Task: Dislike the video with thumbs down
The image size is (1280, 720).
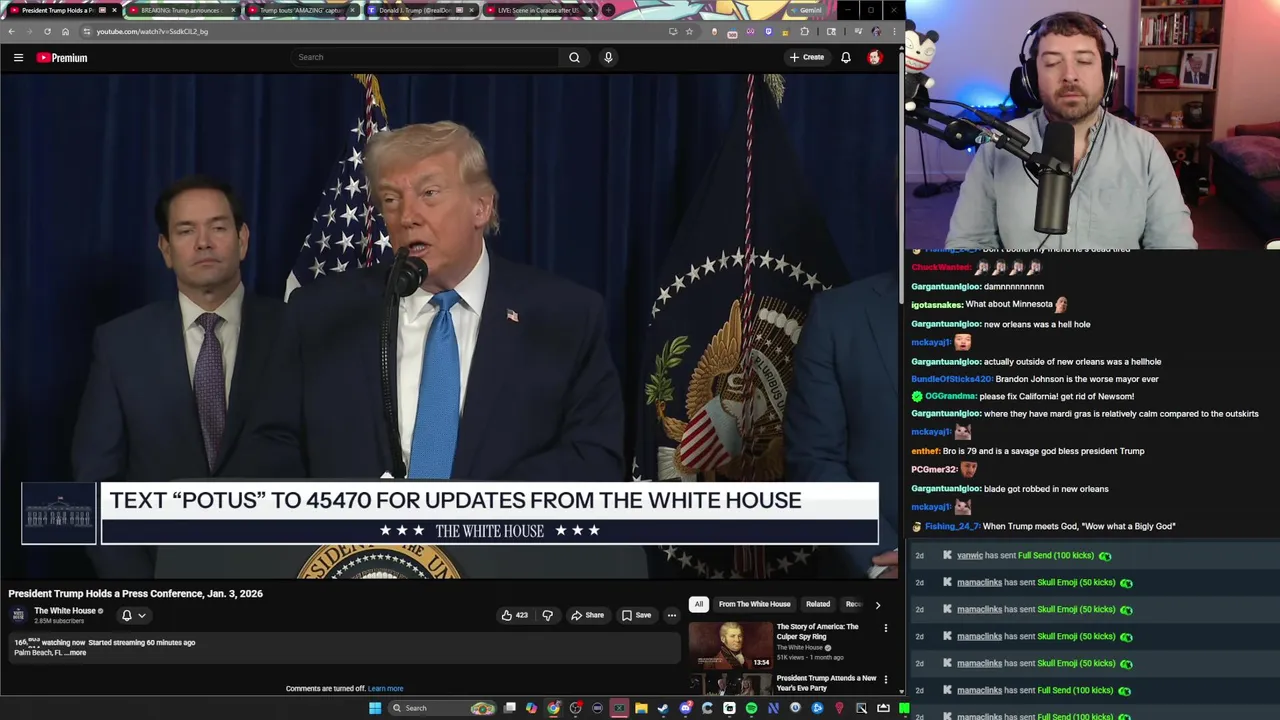Action: click(x=547, y=615)
